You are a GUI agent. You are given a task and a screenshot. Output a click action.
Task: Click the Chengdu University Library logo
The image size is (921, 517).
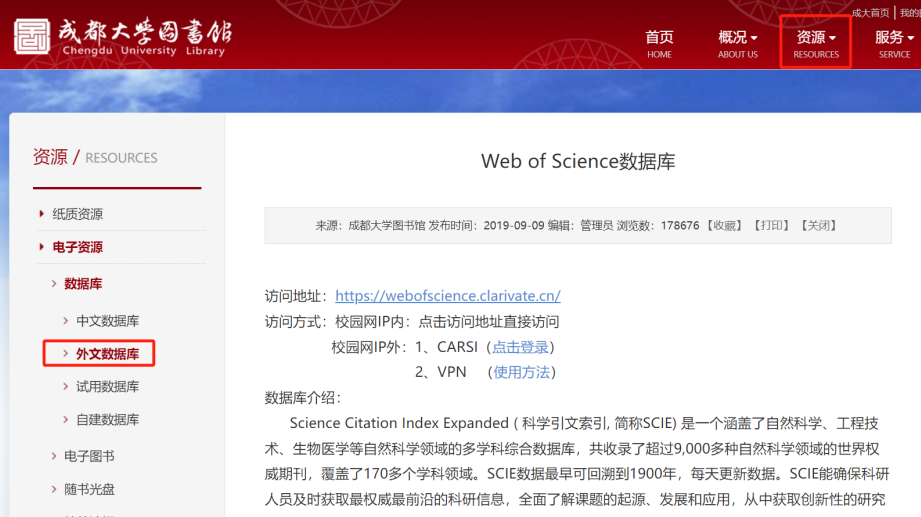click(x=123, y=36)
